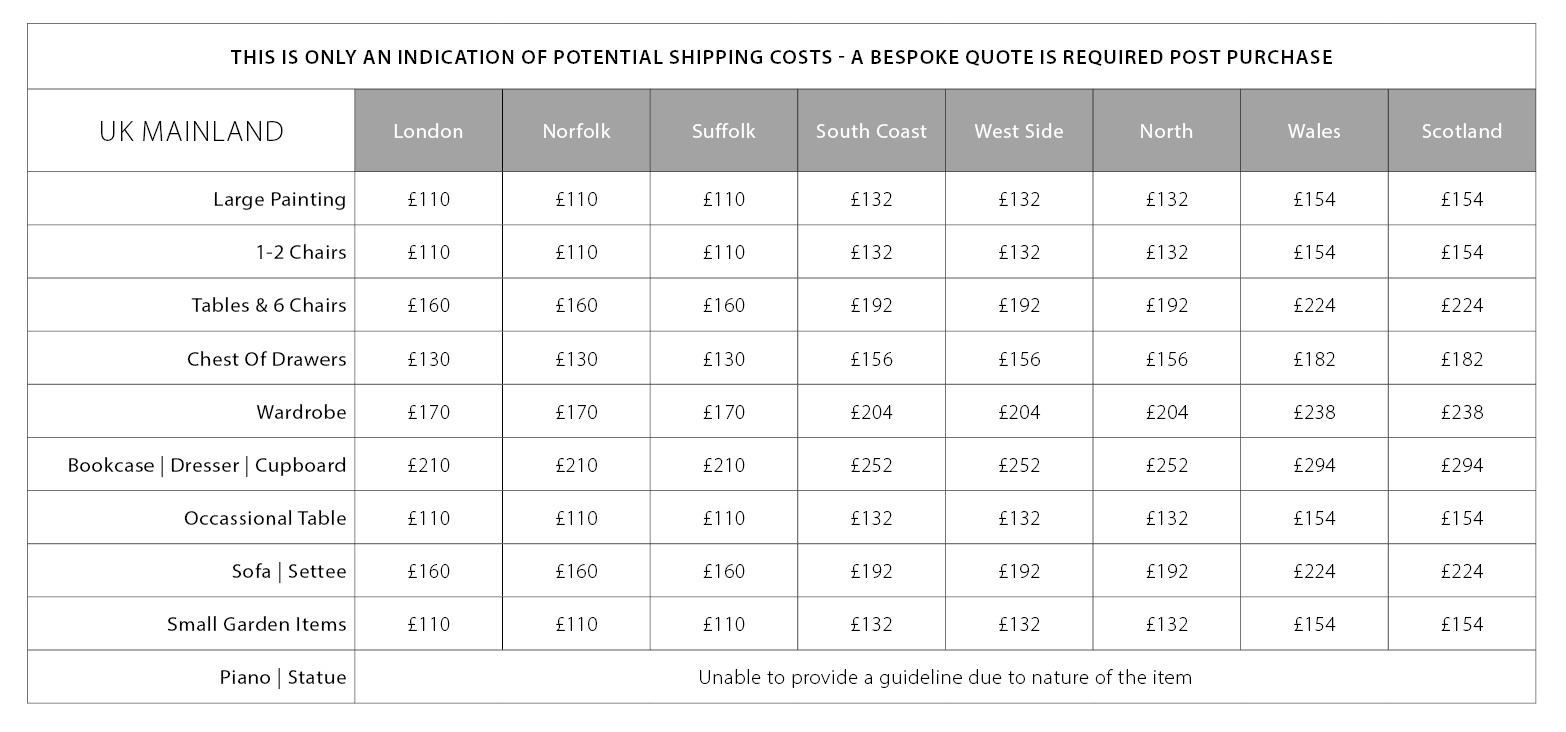Screen dimensions: 1566x732
Task: Click the Tables & 6 Chairs row label
Action: pos(269,305)
